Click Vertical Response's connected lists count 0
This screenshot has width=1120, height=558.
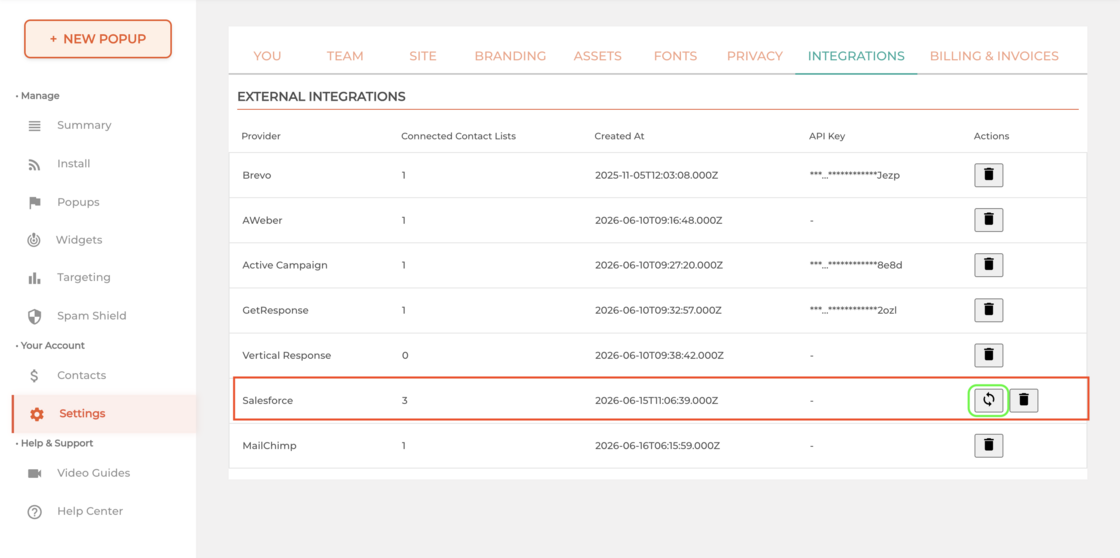405,355
